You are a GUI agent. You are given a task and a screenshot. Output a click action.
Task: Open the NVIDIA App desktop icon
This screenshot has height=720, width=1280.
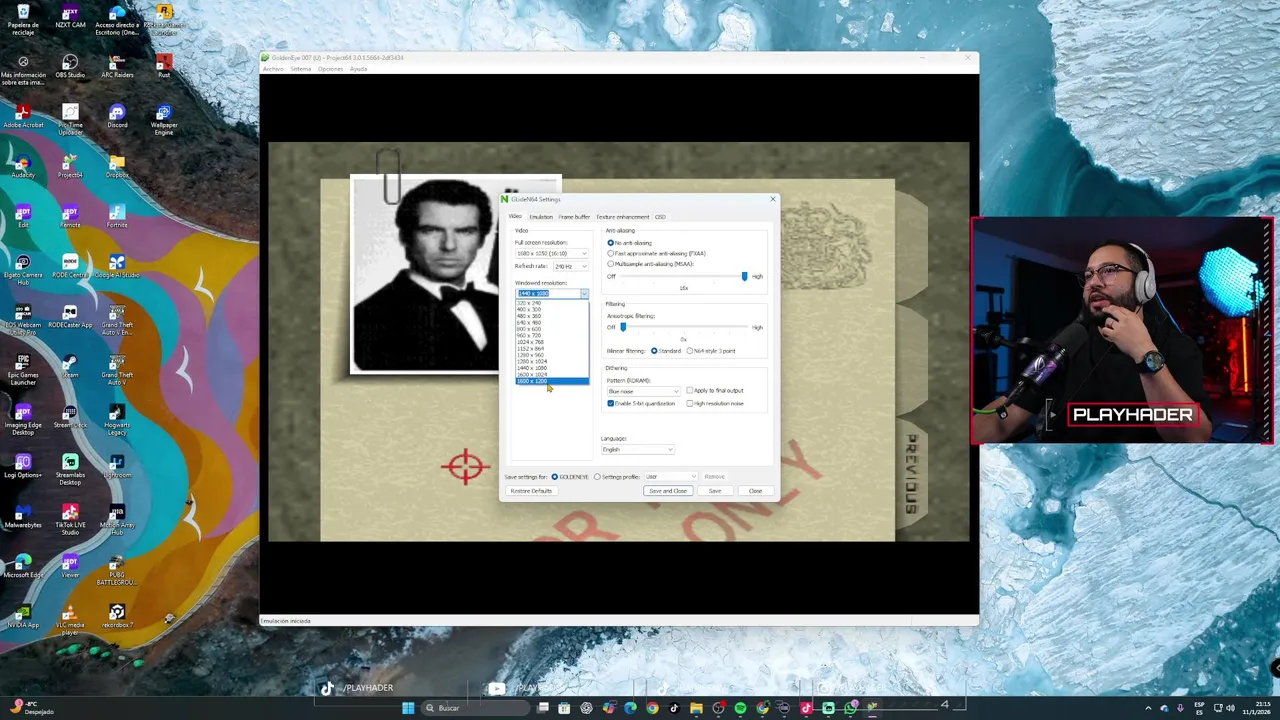point(23,616)
